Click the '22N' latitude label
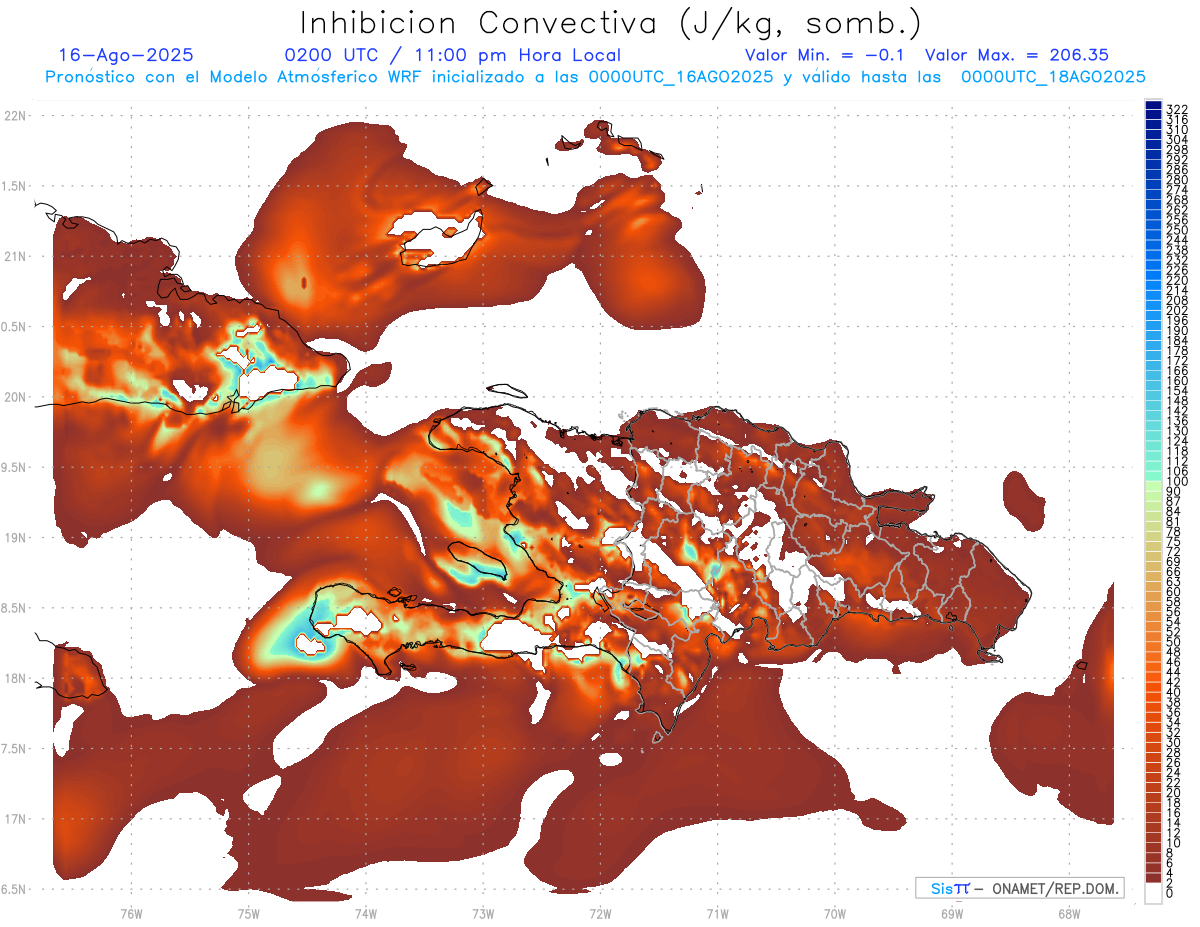 [16, 116]
